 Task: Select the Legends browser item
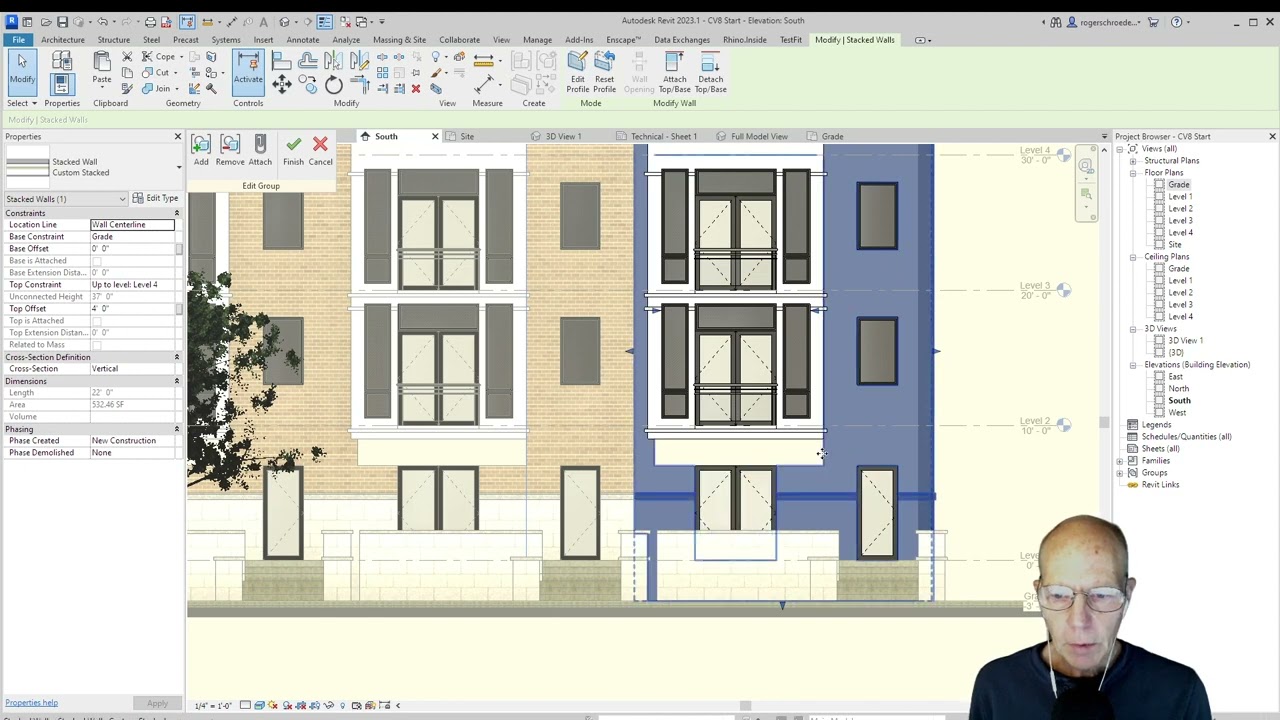pyautogui.click(x=1156, y=425)
